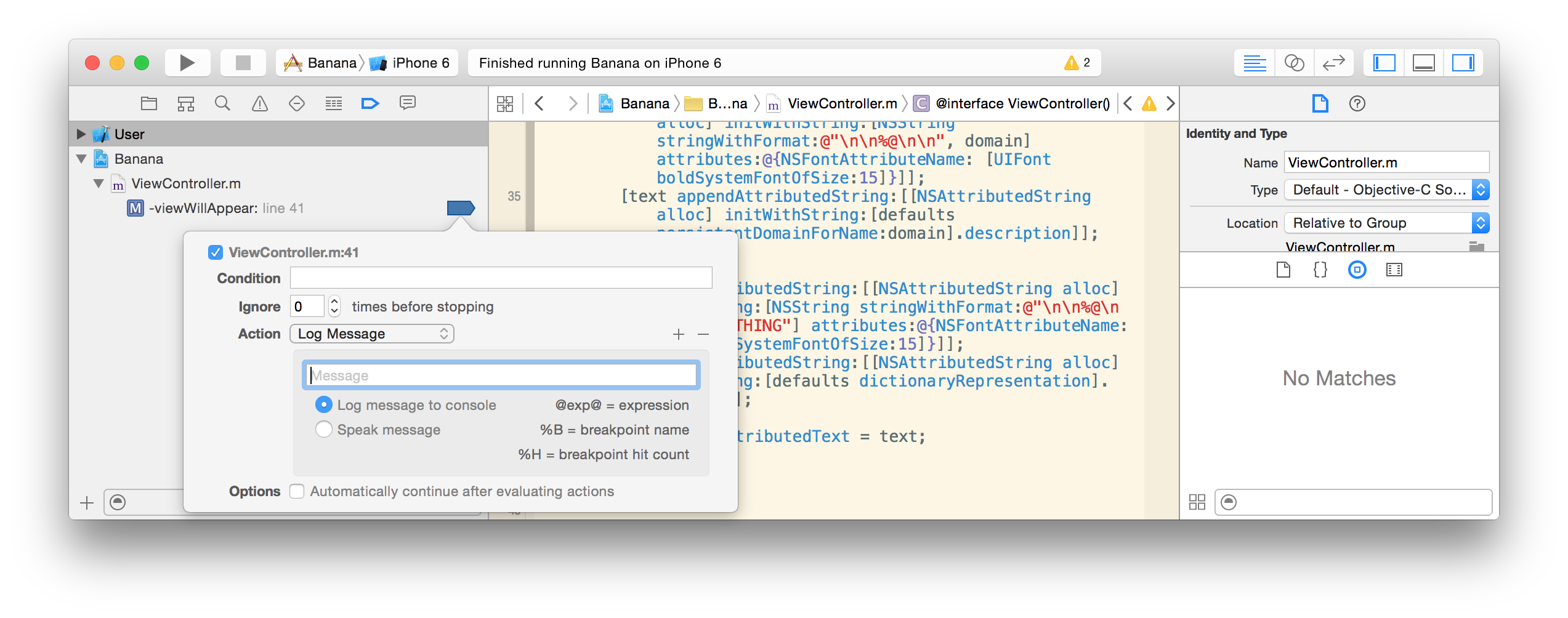Collapse the ViewController.m breakpoint file
Screen dimensions: 1568x618
(x=99, y=183)
